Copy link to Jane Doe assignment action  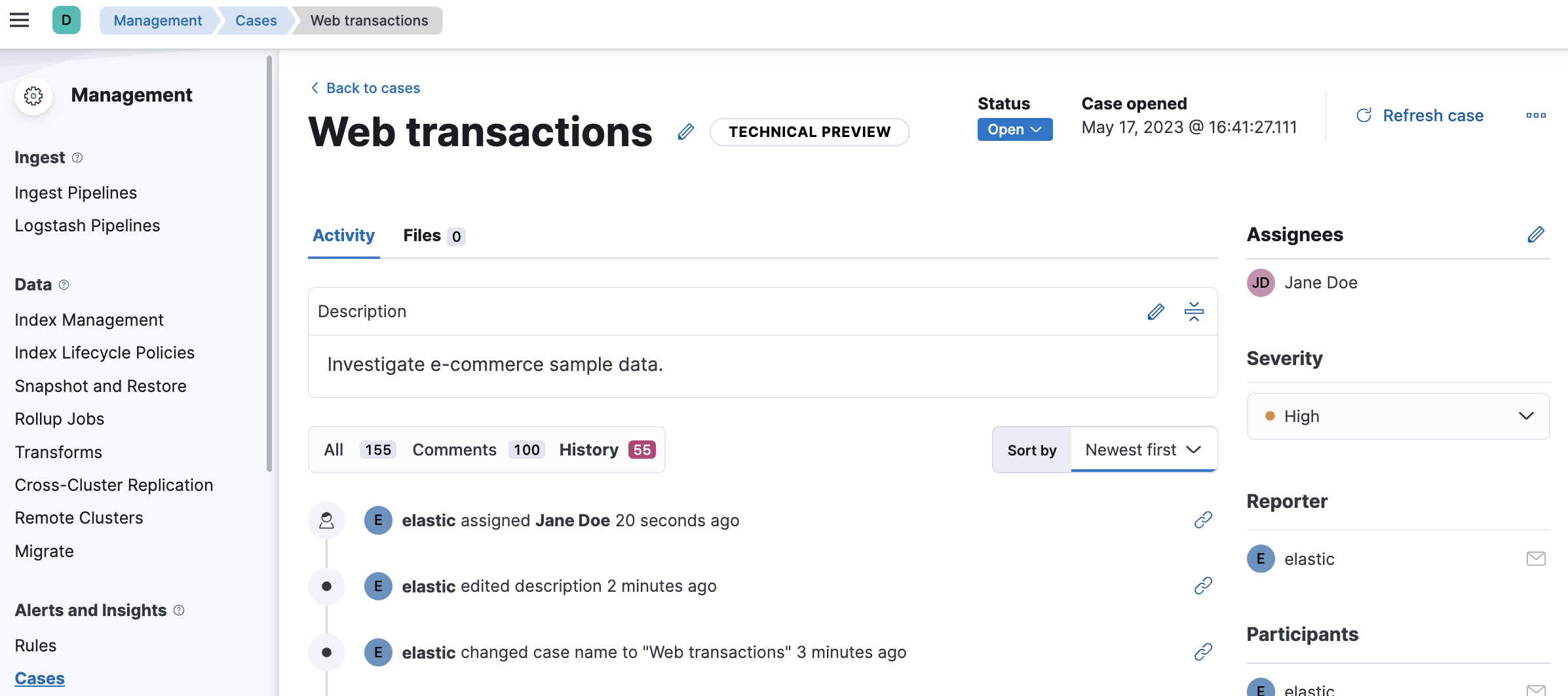pos(1203,520)
